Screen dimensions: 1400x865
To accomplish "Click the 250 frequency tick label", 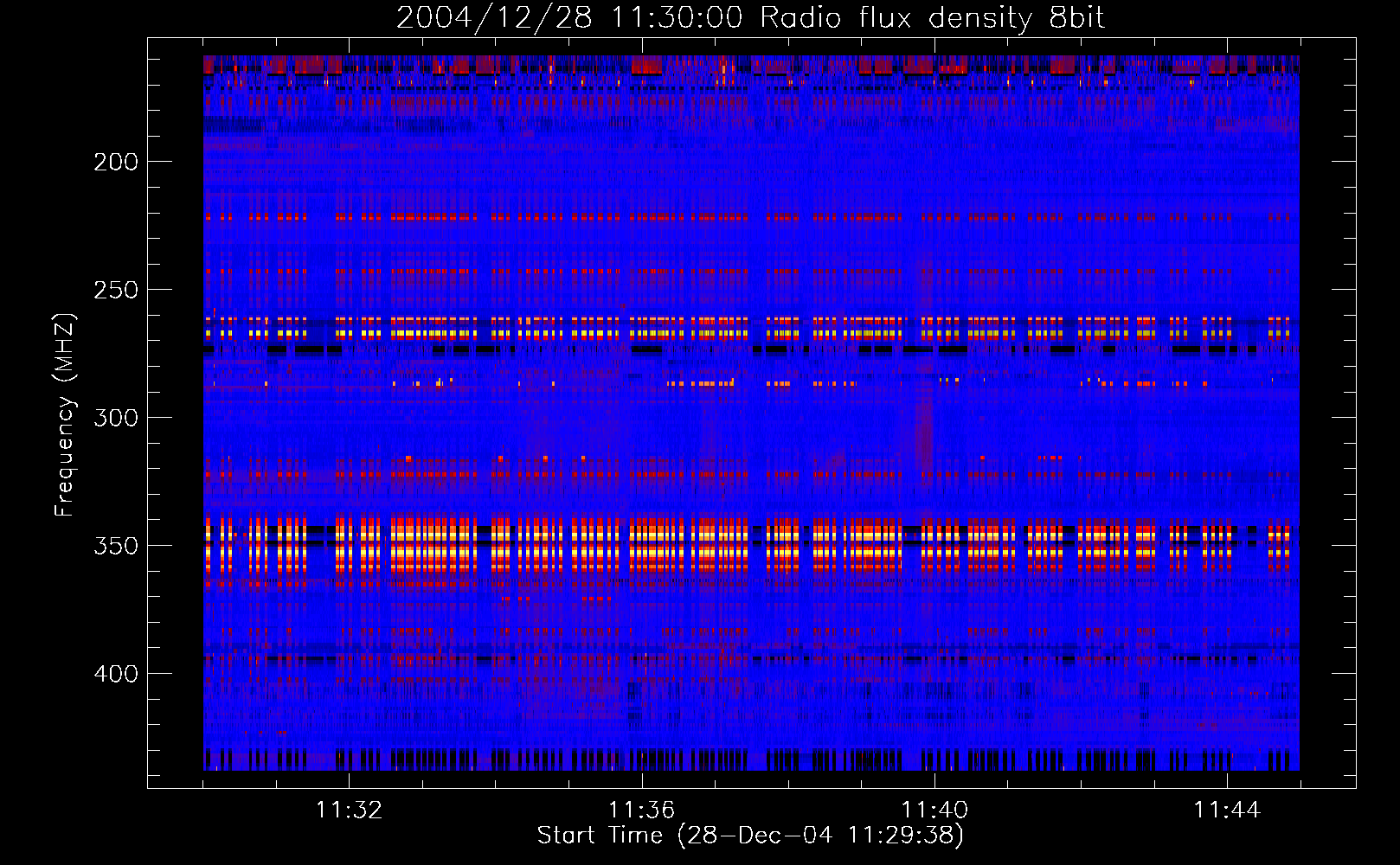I will tap(116, 290).
